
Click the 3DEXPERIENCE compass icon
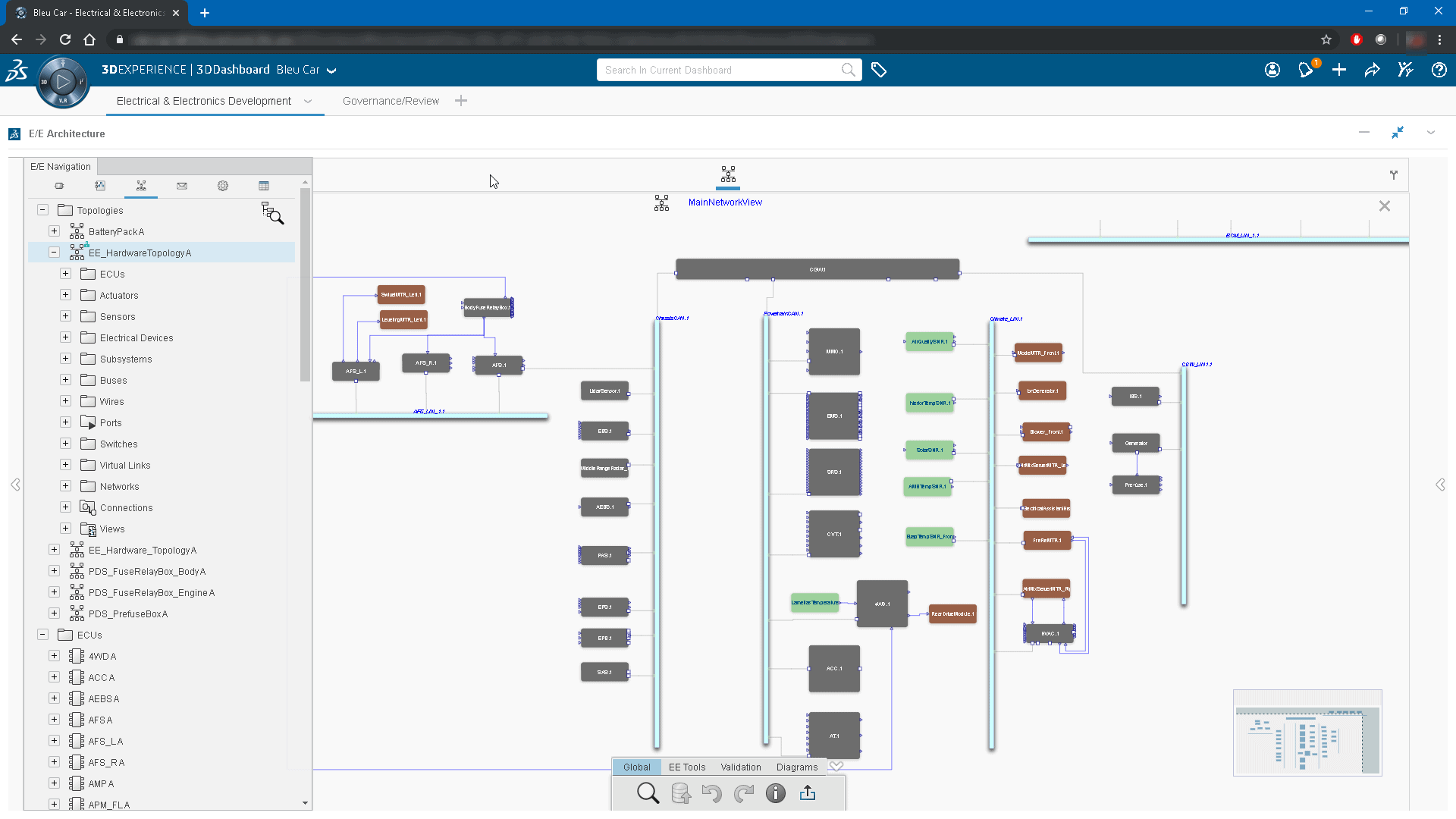(x=63, y=82)
